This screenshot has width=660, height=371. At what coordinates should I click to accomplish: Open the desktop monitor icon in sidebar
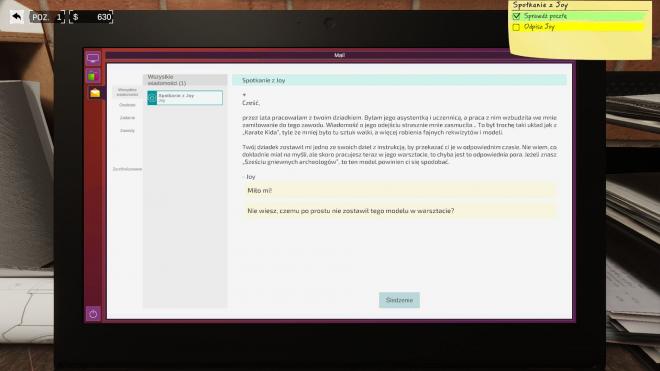coord(93,58)
